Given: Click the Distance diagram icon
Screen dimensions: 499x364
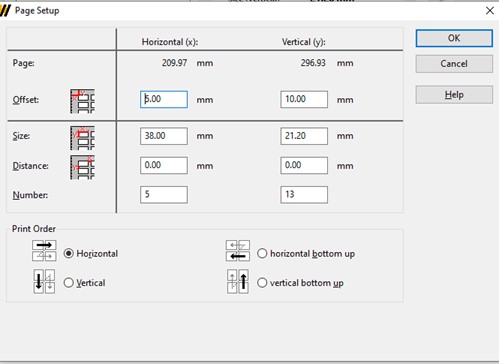Looking at the screenshot, I should (x=82, y=167).
